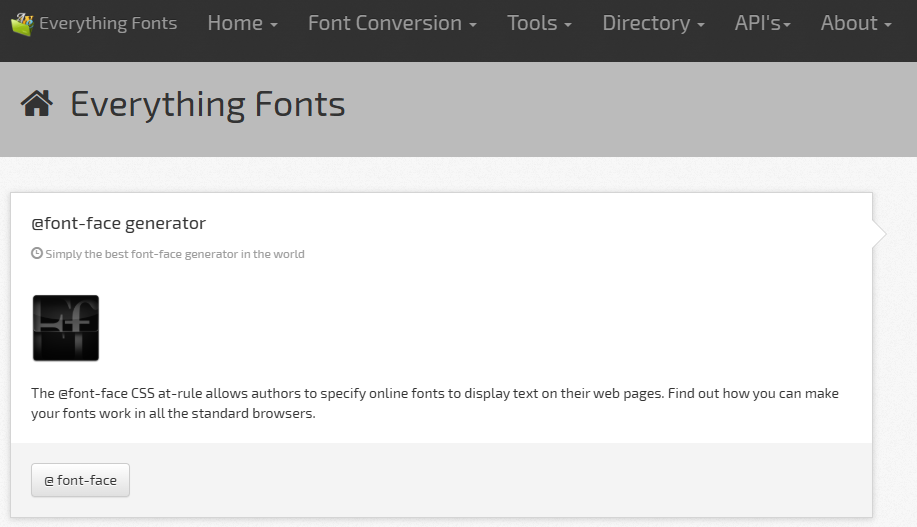Expand the About menu
The height and width of the screenshot is (527, 917).
pos(856,23)
